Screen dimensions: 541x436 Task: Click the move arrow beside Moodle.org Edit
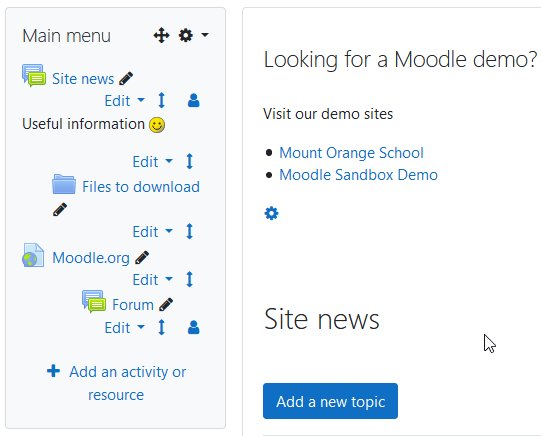pyautogui.click(x=189, y=279)
